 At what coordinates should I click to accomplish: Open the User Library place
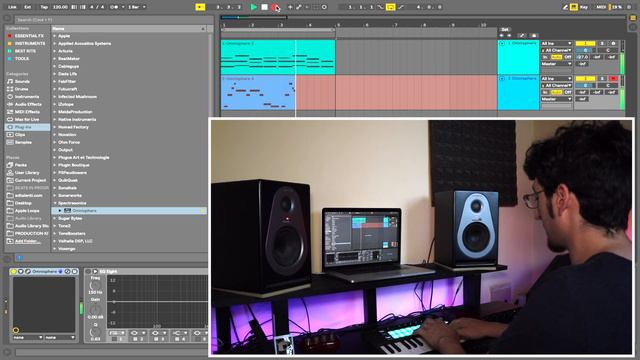coord(27,173)
